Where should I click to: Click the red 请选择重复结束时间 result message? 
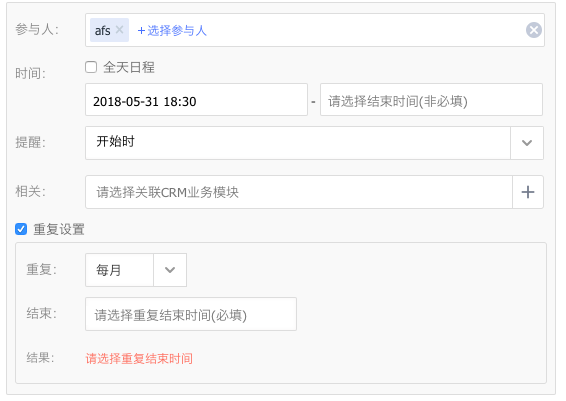coord(139,359)
